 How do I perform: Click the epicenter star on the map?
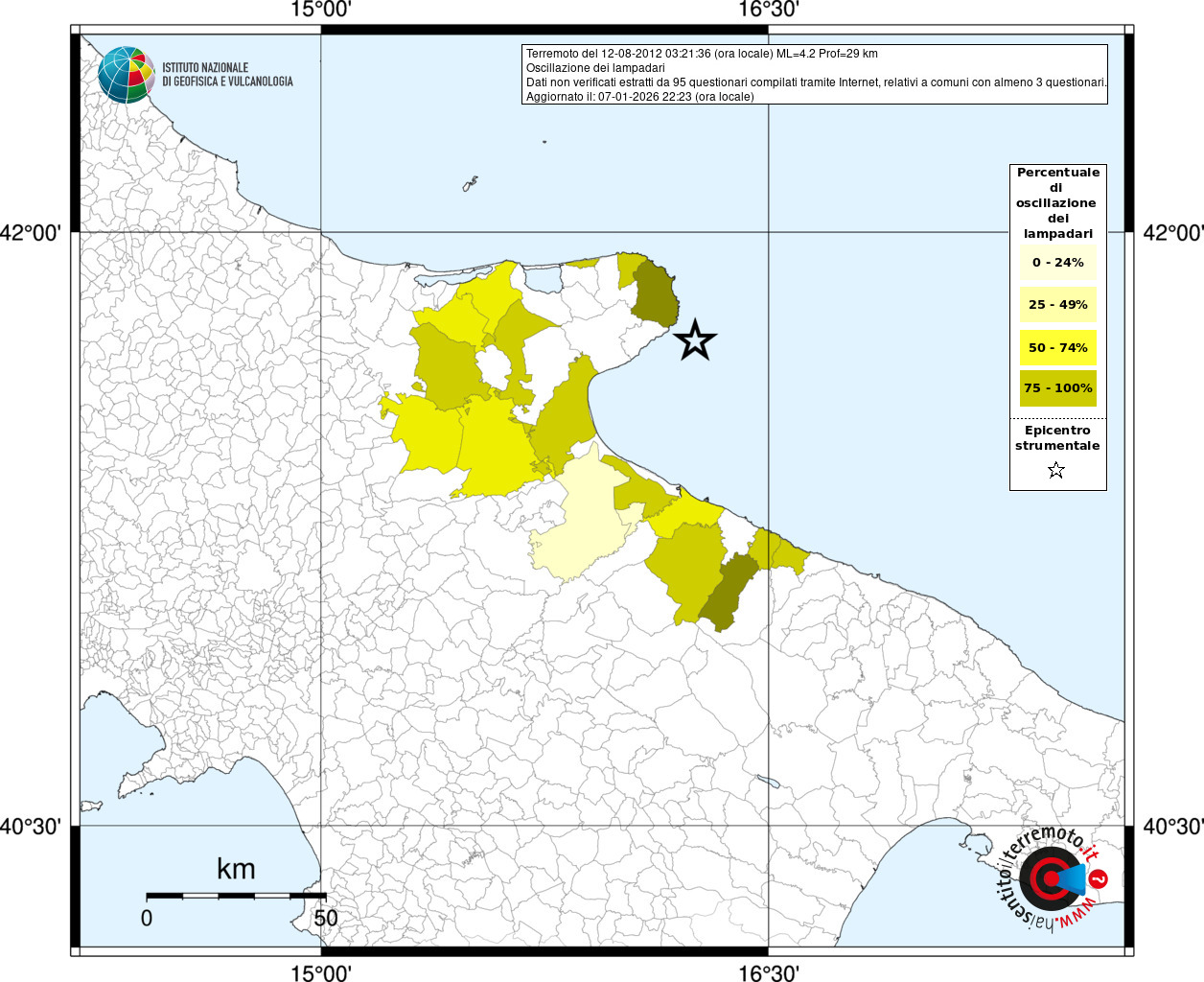click(x=695, y=339)
